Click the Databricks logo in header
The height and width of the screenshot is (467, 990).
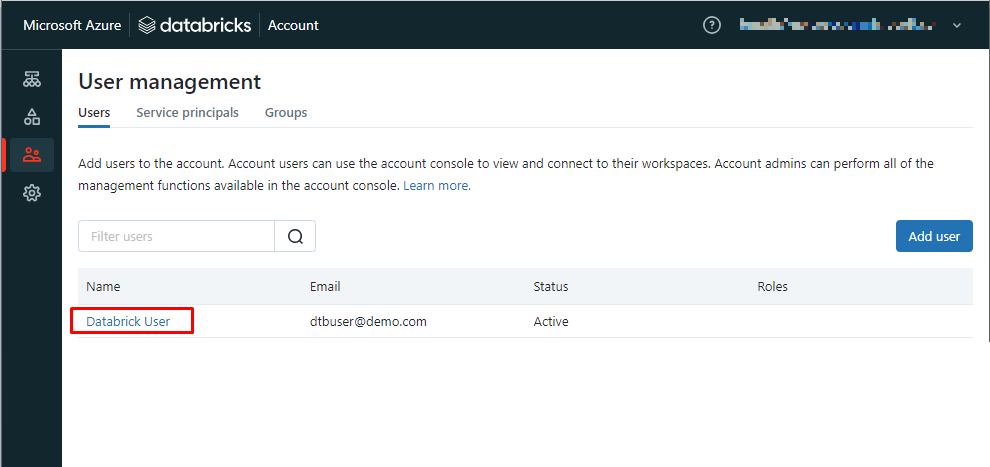pyautogui.click(x=195, y=25)
